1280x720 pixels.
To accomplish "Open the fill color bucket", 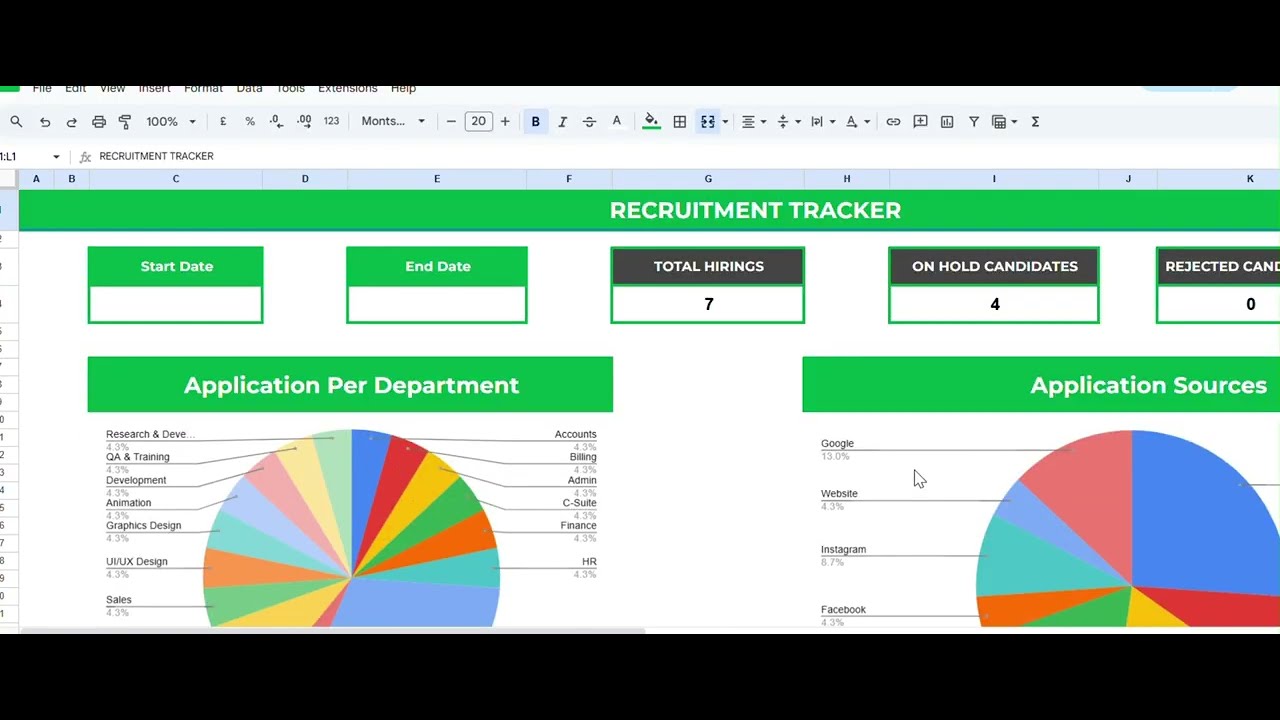I will 651,122.
